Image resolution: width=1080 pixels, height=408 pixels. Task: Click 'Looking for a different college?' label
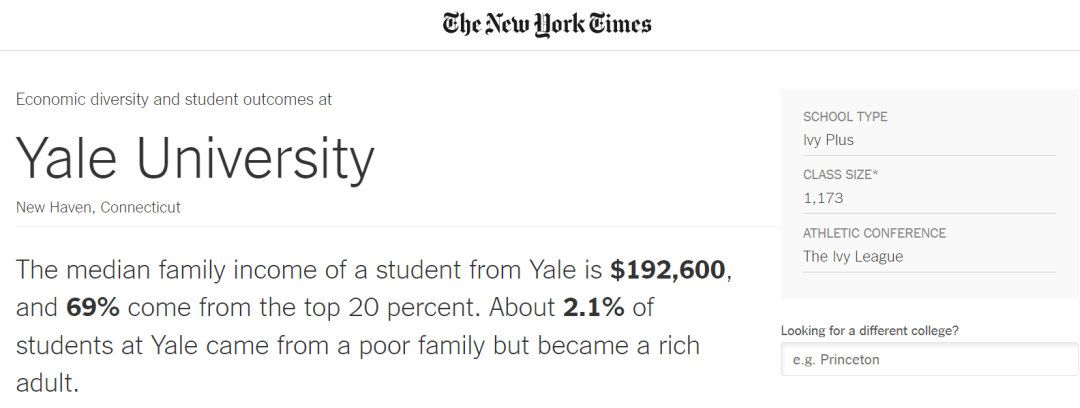click(876, 331)
